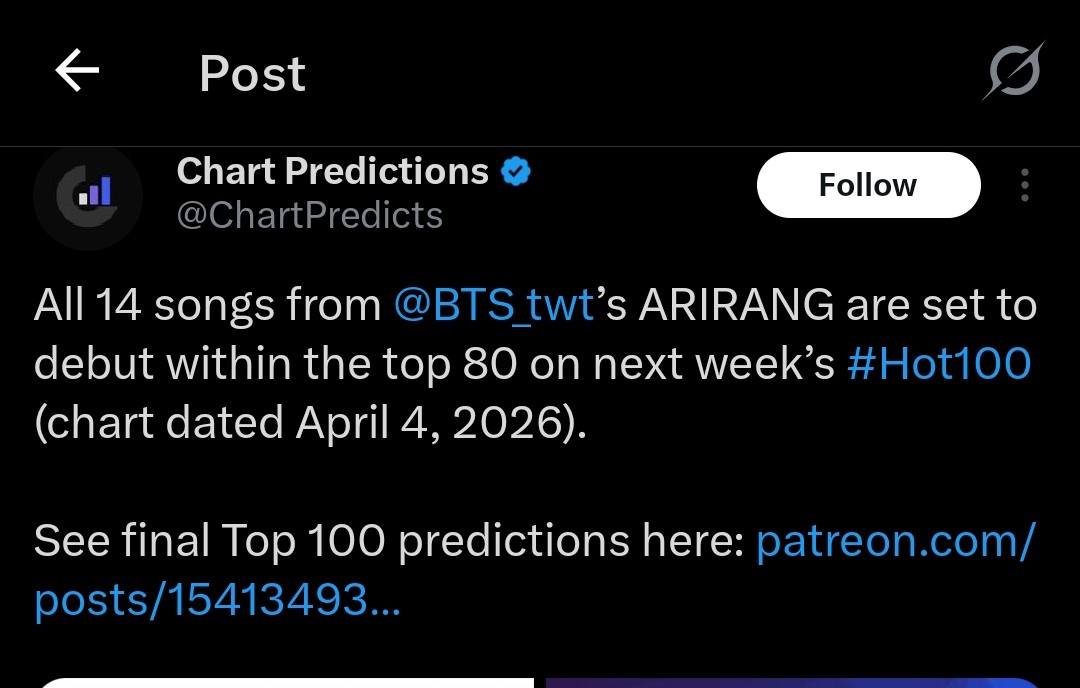Follow the Chart Predictions account
This screenshot has height=688, width=1080.
(x=867, y=186)
